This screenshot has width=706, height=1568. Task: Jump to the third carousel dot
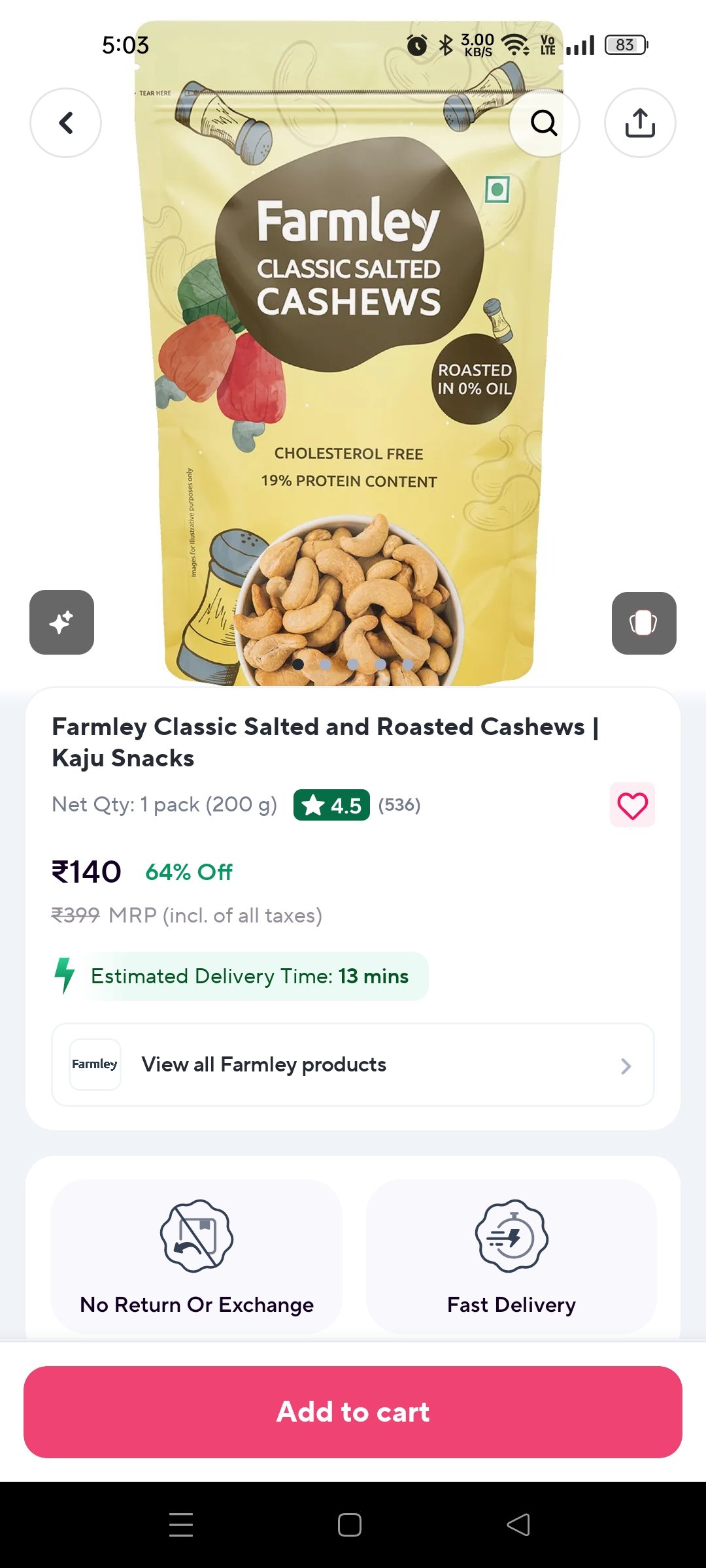click(353, 664)
